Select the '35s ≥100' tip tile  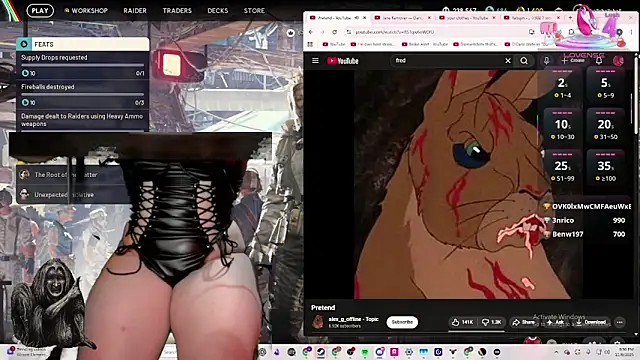(606, 168)
